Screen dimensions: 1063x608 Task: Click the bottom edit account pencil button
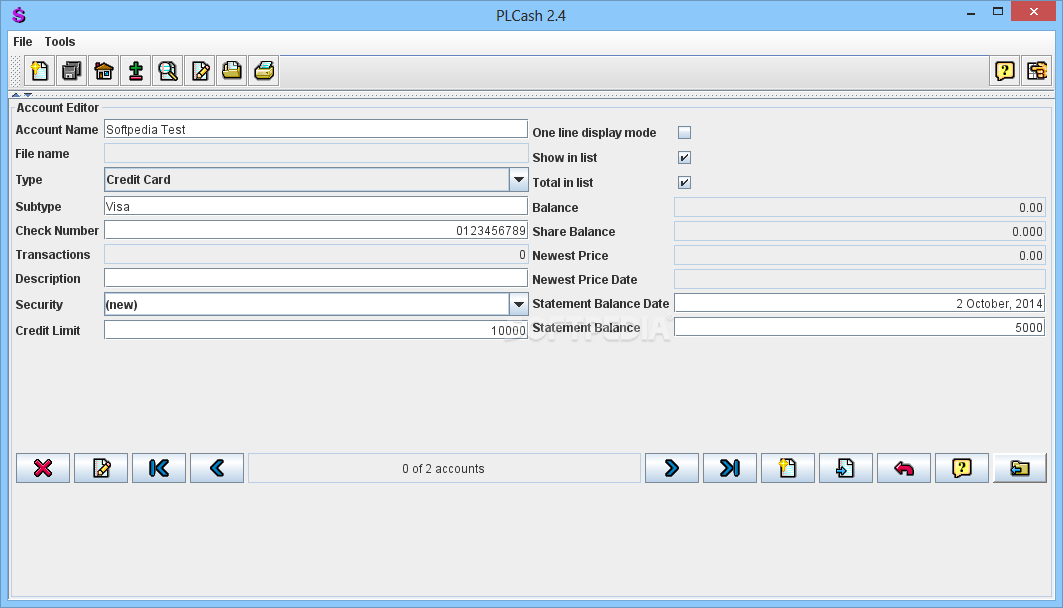[101, 468]
